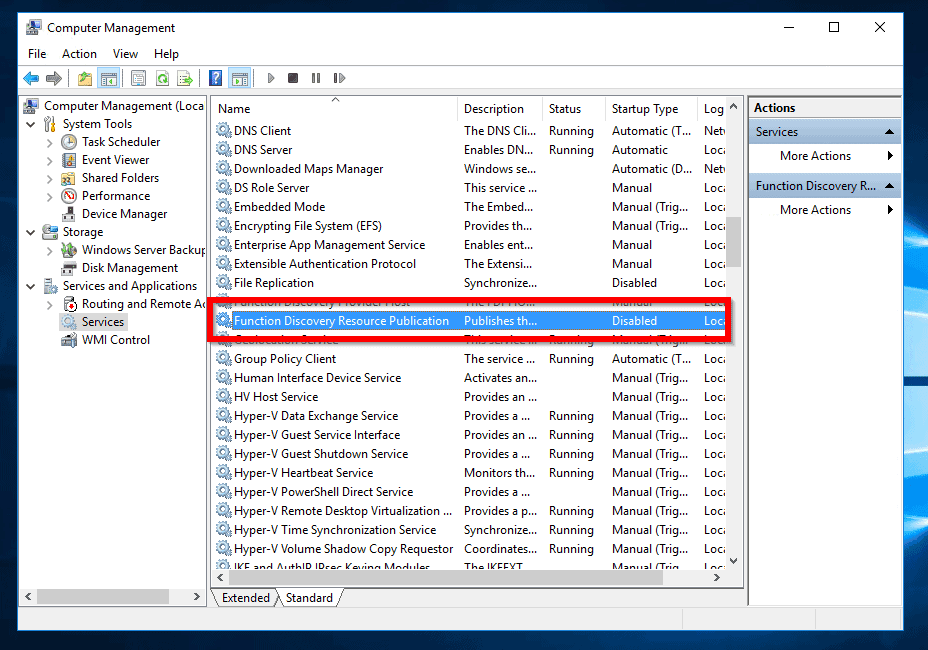Click the services list scroll down arrow
This screenshot has height=650, width=928.
pos(734,561)
